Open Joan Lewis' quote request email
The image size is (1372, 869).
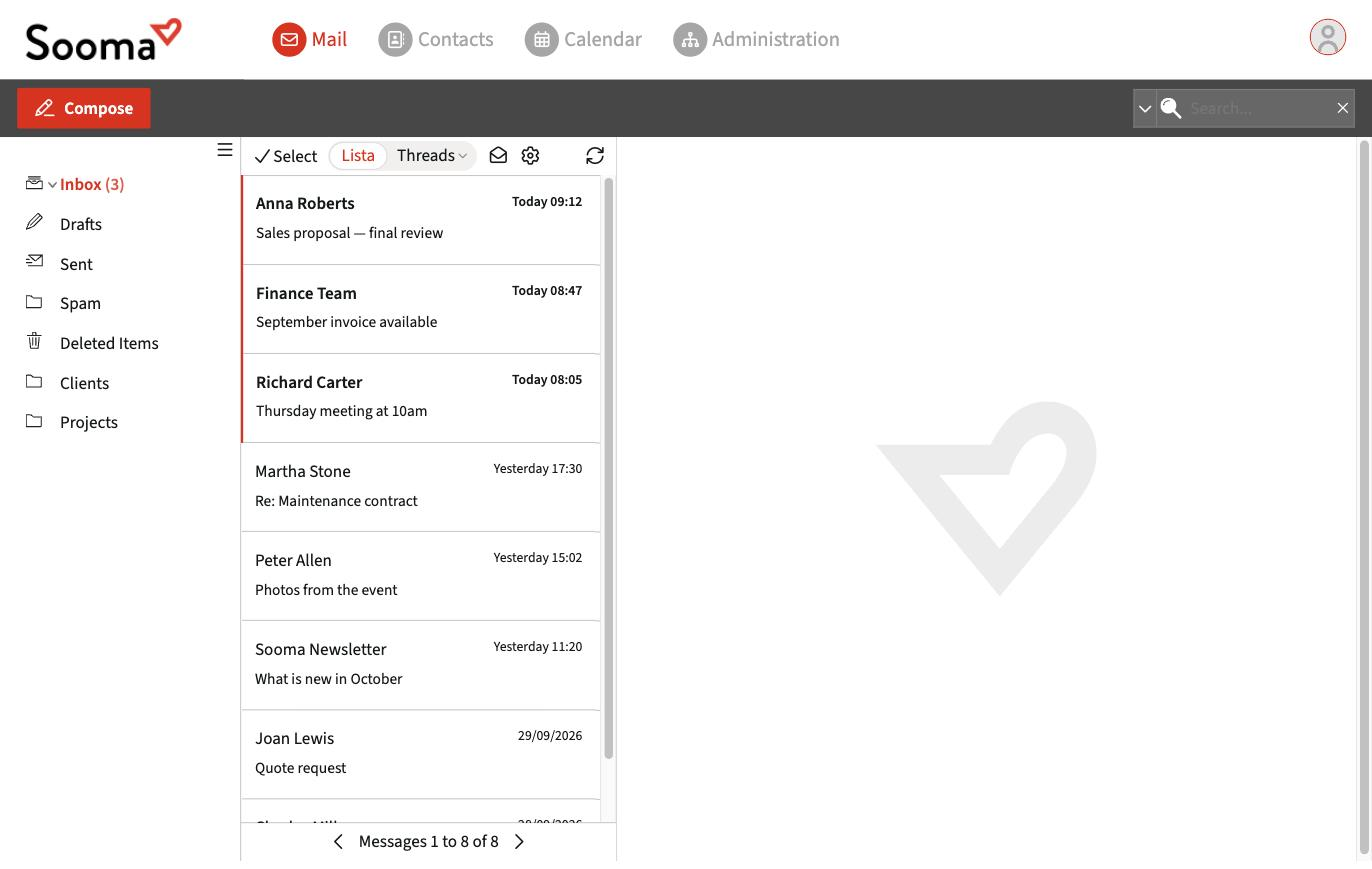click(421, 754)
